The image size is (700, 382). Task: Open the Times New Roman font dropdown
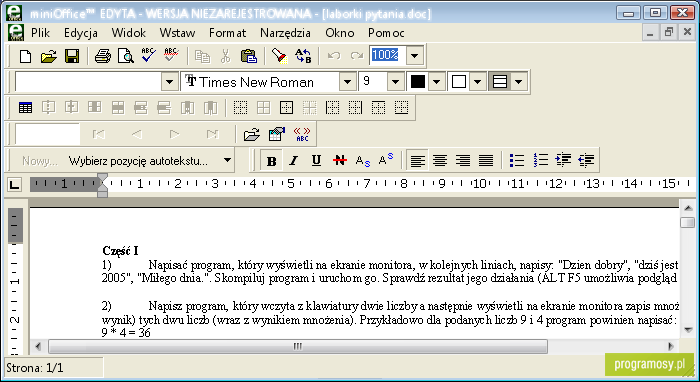point(347,82)
